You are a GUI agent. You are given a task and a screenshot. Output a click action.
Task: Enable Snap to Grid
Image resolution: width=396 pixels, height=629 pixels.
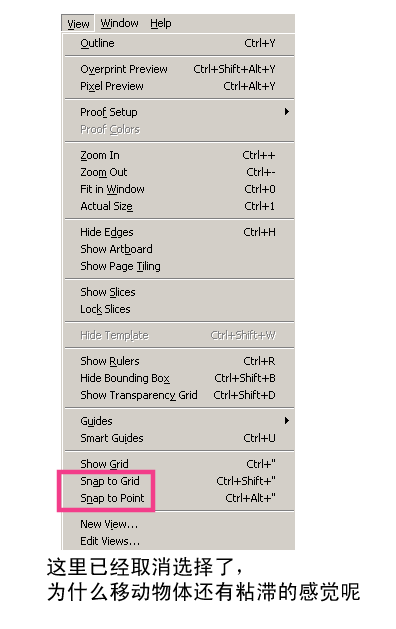click(x=179, y=481)
